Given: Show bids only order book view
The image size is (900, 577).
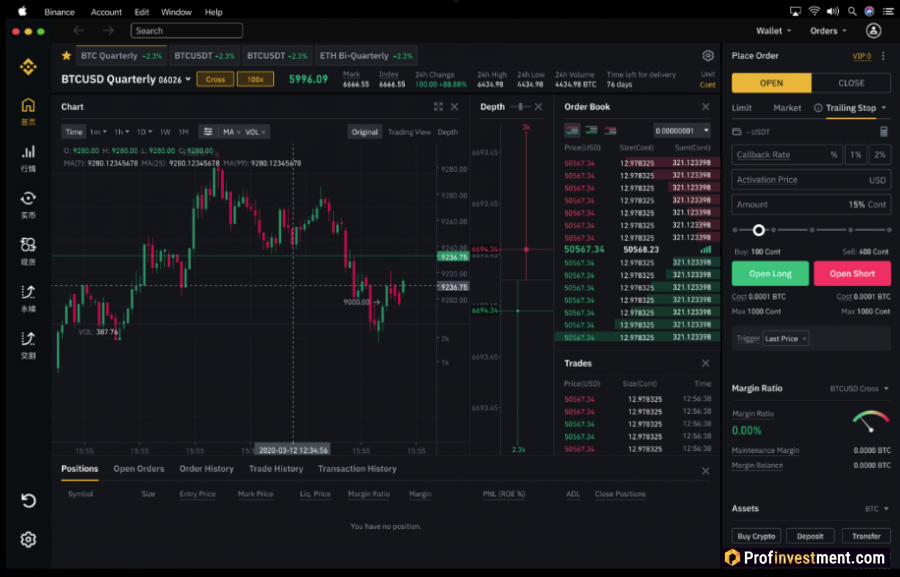Looking at the screenshot, I should coord(591,131).
